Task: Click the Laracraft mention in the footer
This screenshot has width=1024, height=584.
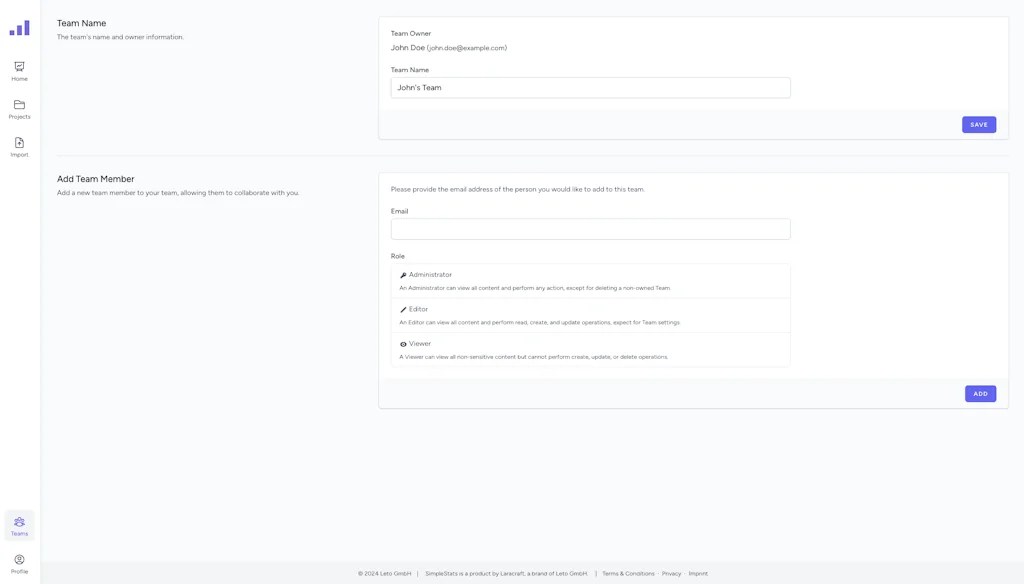Action: click(x=512, y=573)
